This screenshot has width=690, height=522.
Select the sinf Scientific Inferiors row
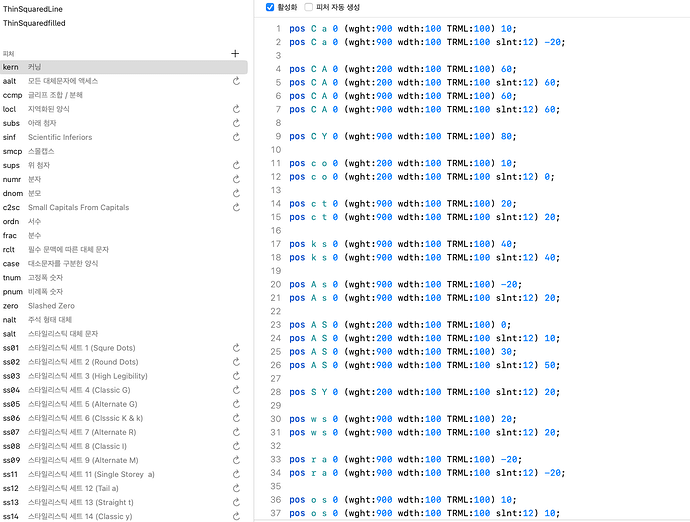tap(124, 137)
